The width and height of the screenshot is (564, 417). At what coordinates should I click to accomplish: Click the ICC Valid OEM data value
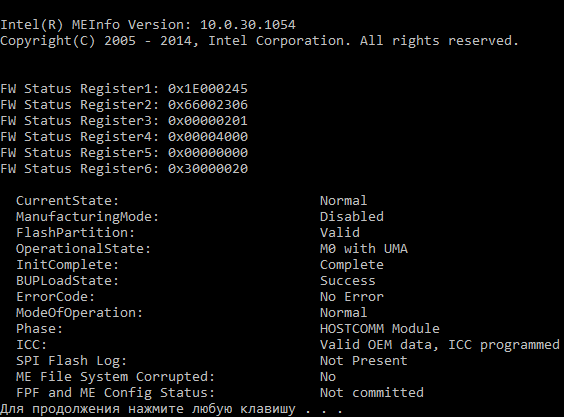440,345
